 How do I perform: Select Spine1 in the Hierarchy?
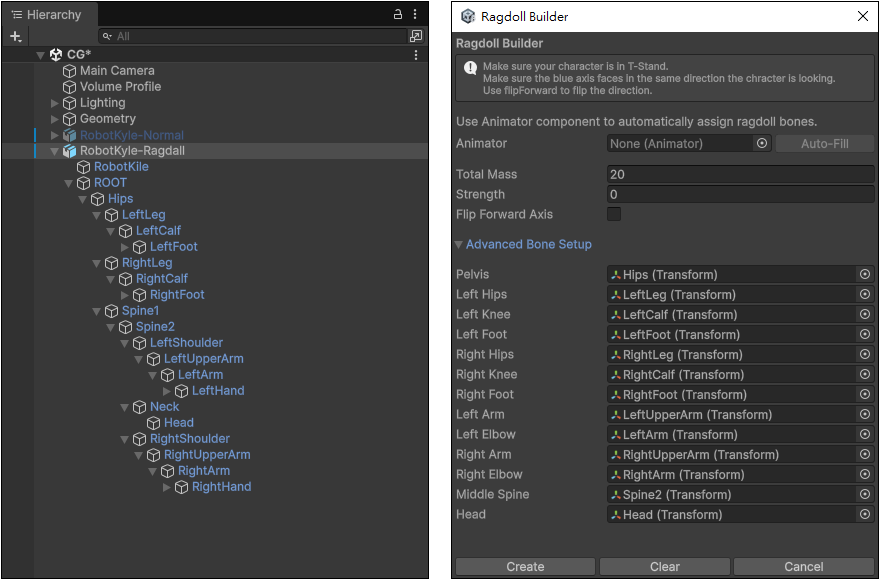click(x=140, y=310)
